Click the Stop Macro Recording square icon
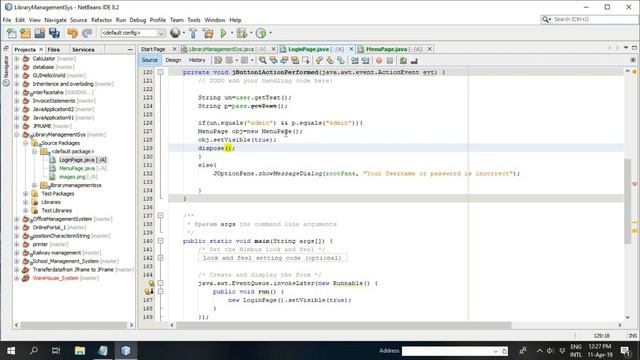The height and width of the screenshot is (360, 640). (390, 60)
